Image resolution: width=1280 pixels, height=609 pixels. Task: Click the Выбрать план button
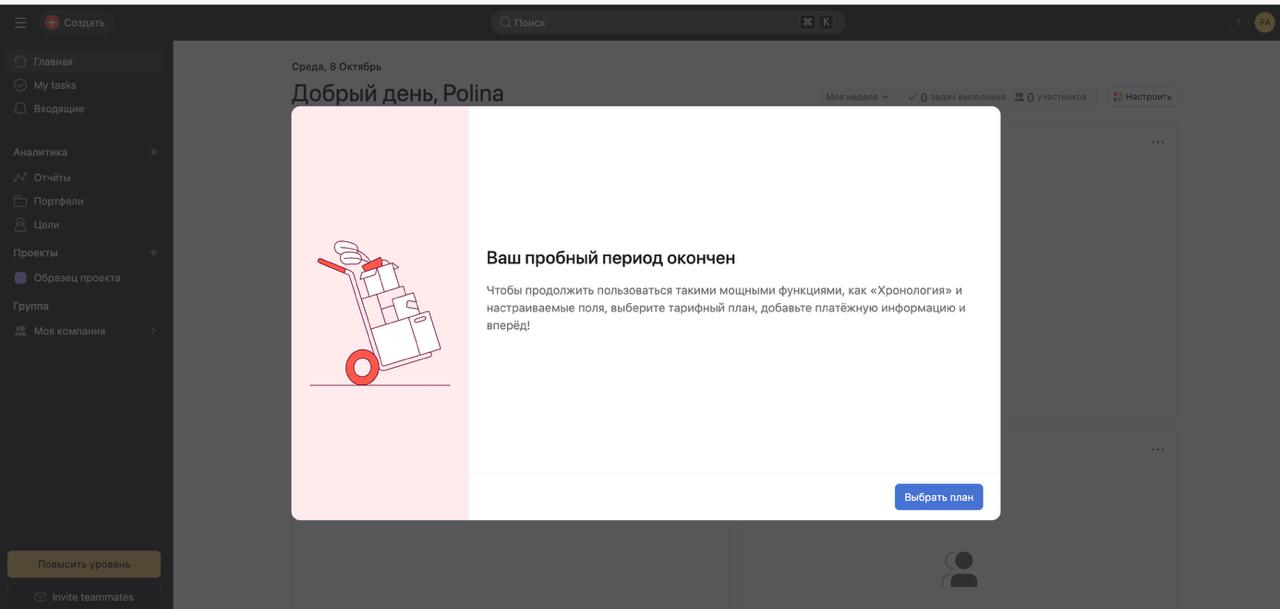tap(938, 497)
